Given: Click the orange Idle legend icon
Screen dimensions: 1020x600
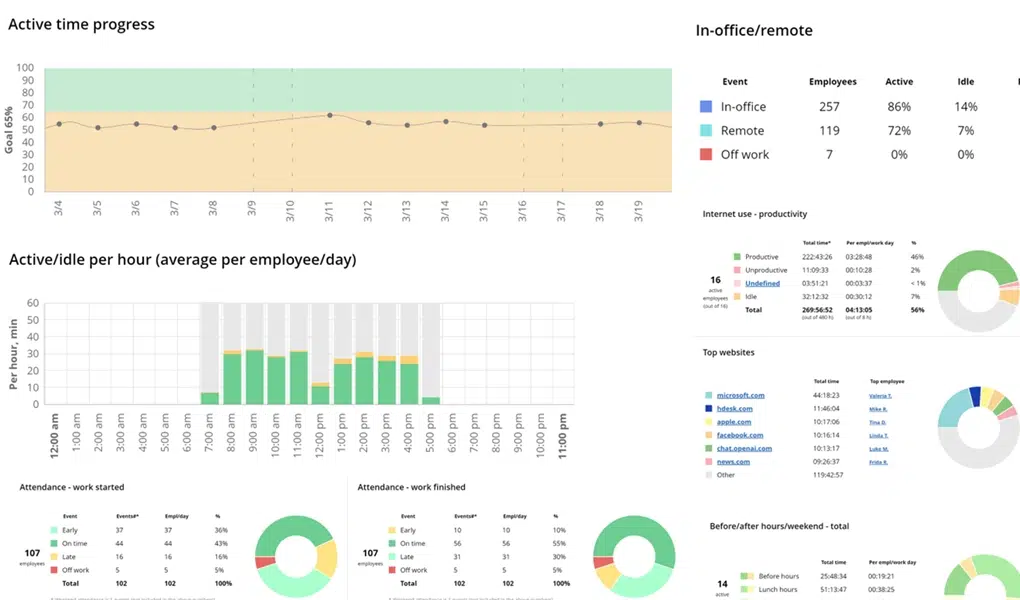Looking at the screenshot, I should click(x=737, y=296).
